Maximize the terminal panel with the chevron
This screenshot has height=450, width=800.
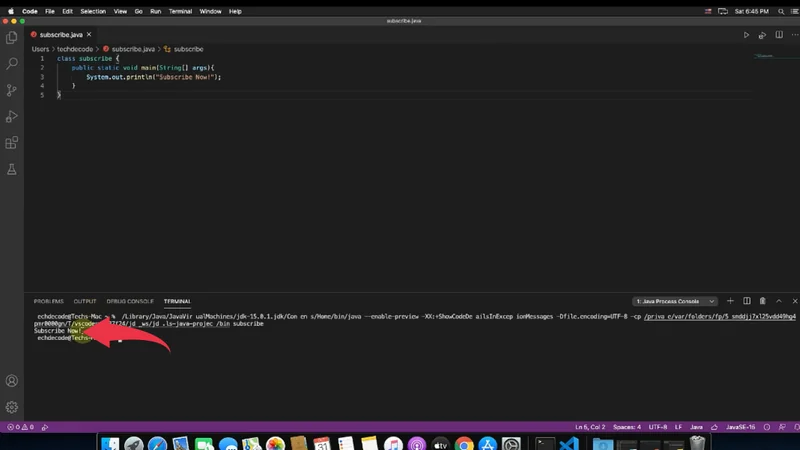coord(778,301)
